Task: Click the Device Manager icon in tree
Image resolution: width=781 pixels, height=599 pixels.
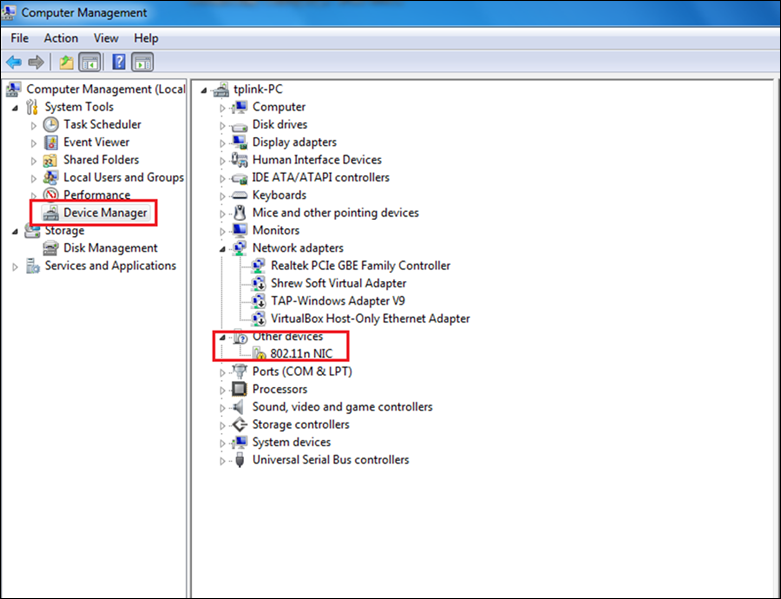Action: [x=51, y=213]
